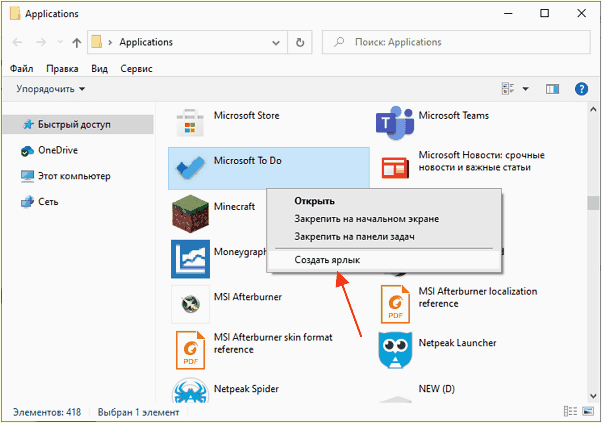Image resolution: width=602 pixels, height=423 pixels.
Task: Click the Minecraft label
Action: tap(234, 207)
